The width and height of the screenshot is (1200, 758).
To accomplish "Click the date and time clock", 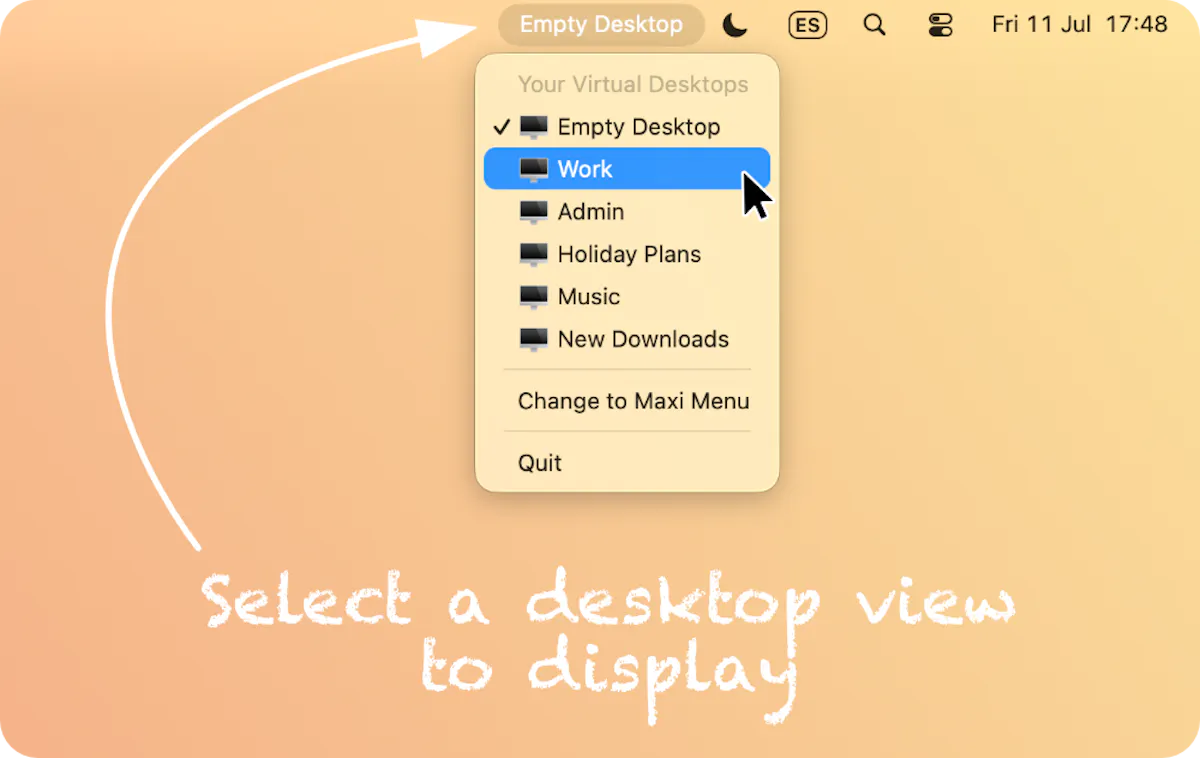I will [x=1080, y=25].
